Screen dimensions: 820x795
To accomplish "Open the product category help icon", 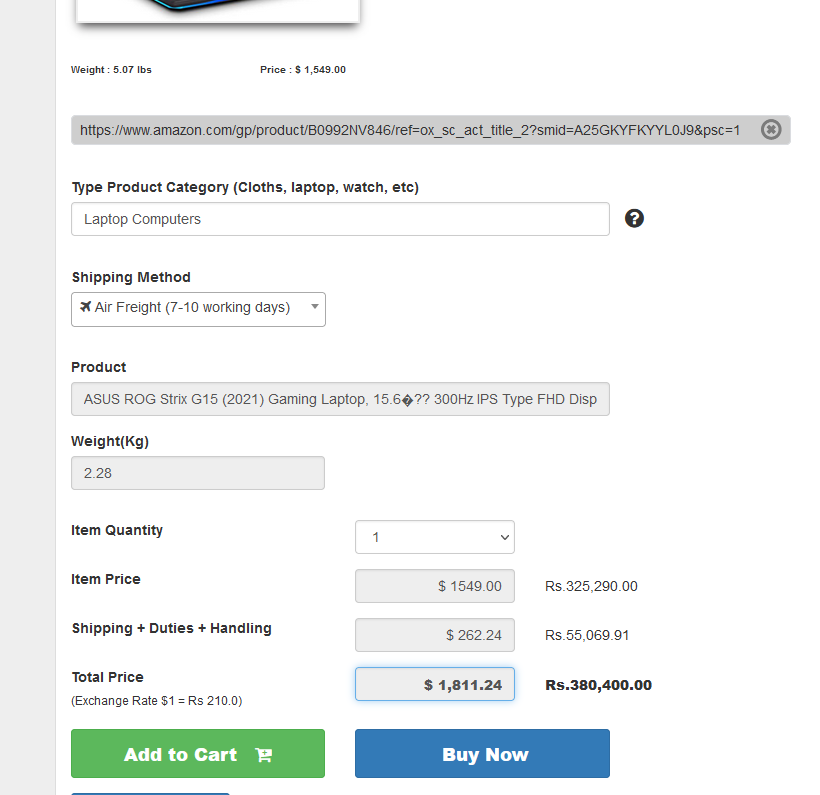I will [x=634, y=219].
